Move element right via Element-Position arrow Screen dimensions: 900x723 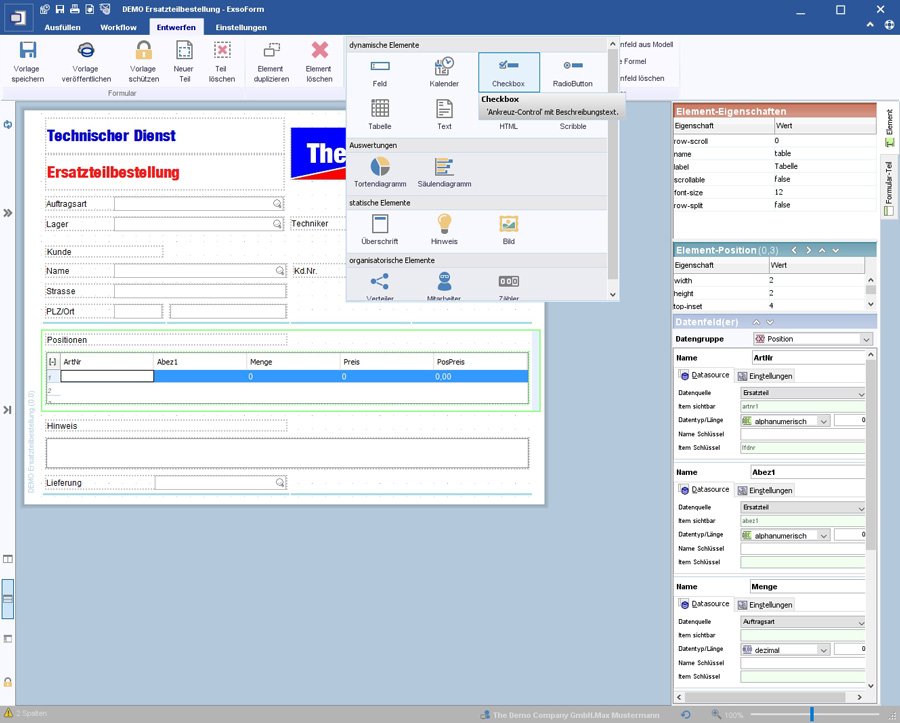[x=808, y=250]
